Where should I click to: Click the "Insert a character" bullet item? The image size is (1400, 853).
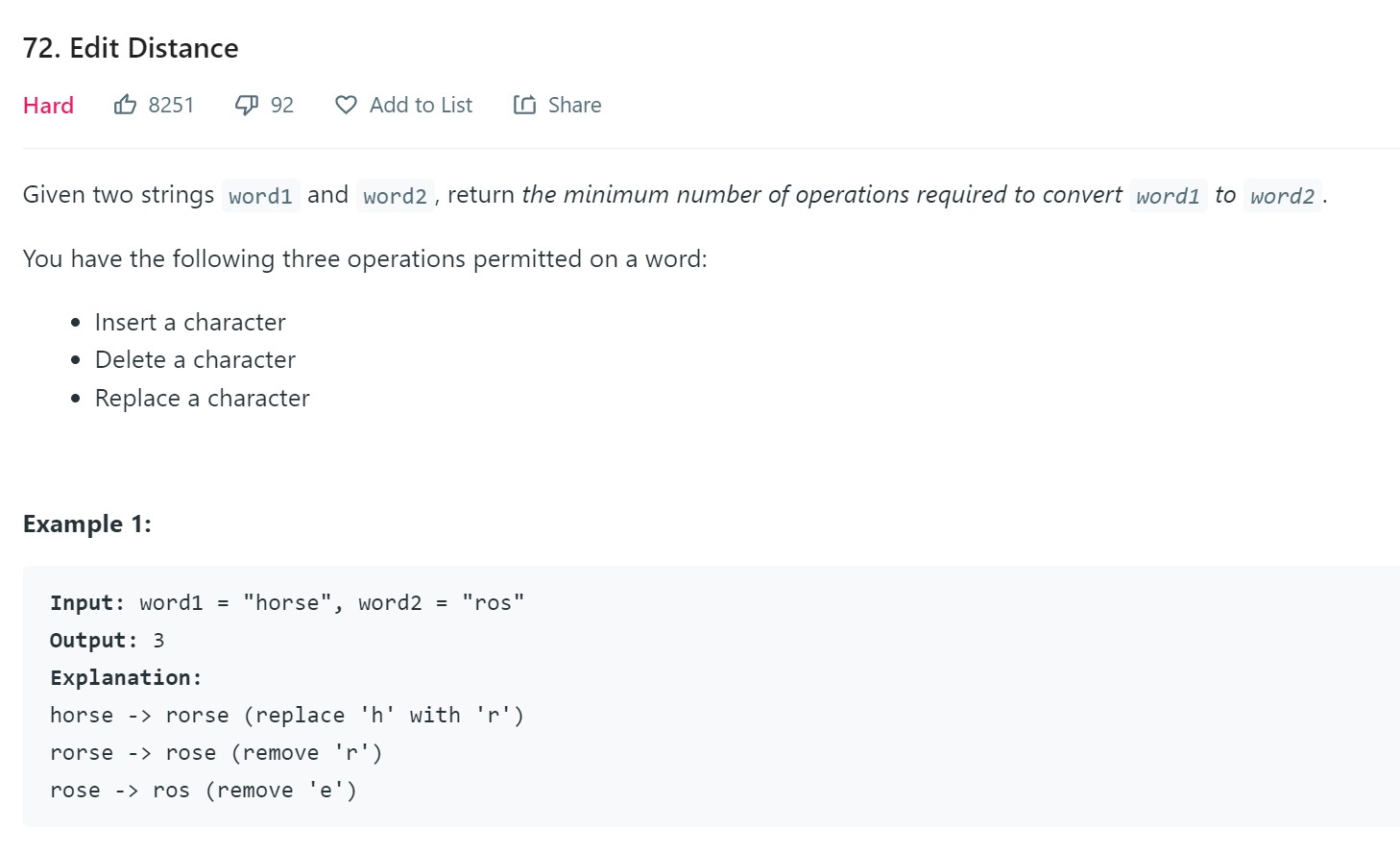pos(190,322)
